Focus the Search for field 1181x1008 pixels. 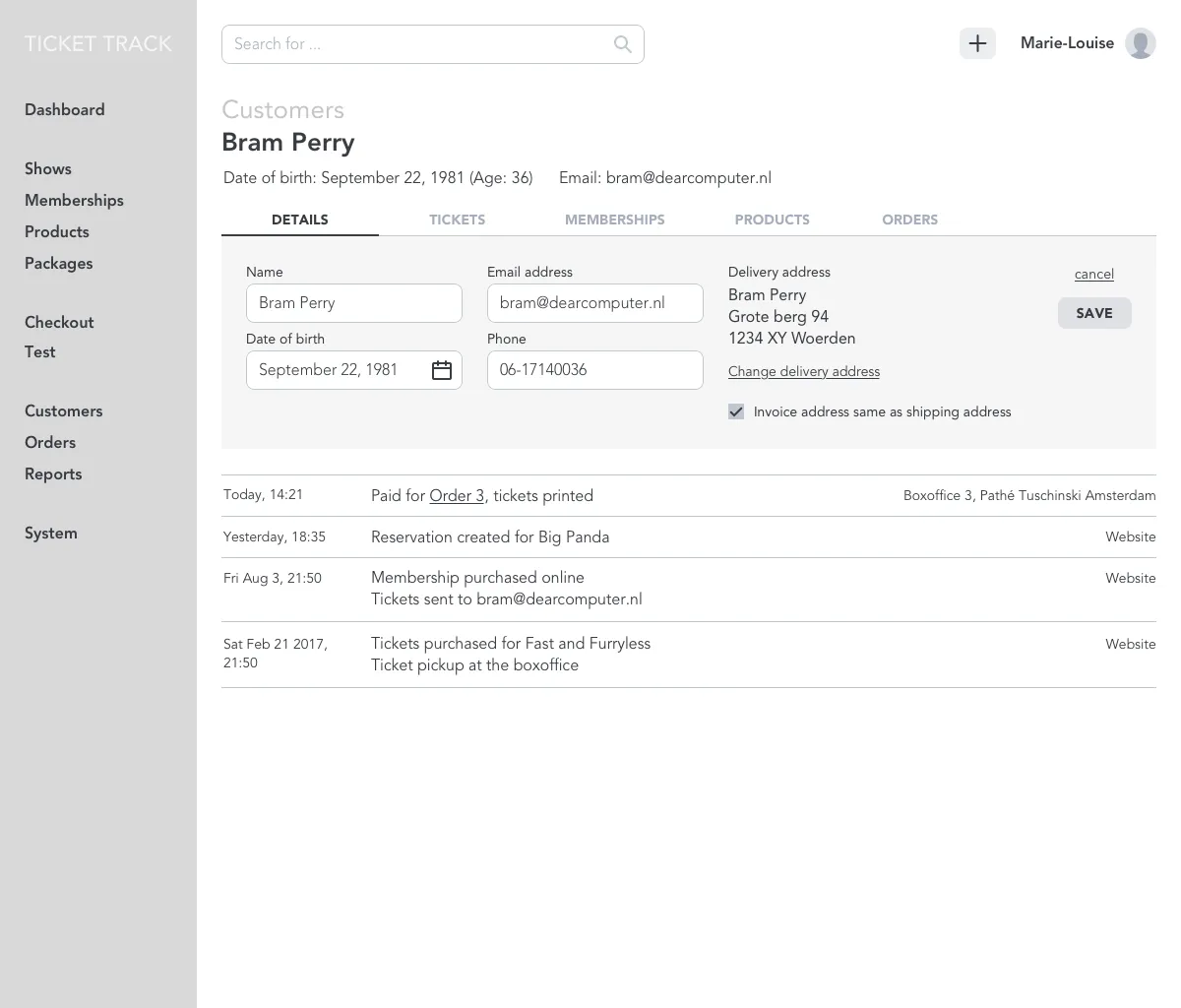pyautogui.click(x=433, y=44)
